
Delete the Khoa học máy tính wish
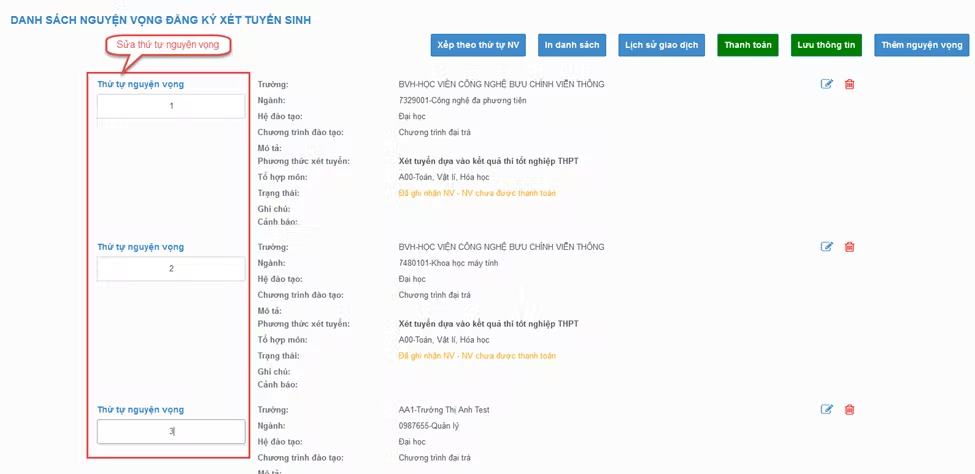pos(850,247)
